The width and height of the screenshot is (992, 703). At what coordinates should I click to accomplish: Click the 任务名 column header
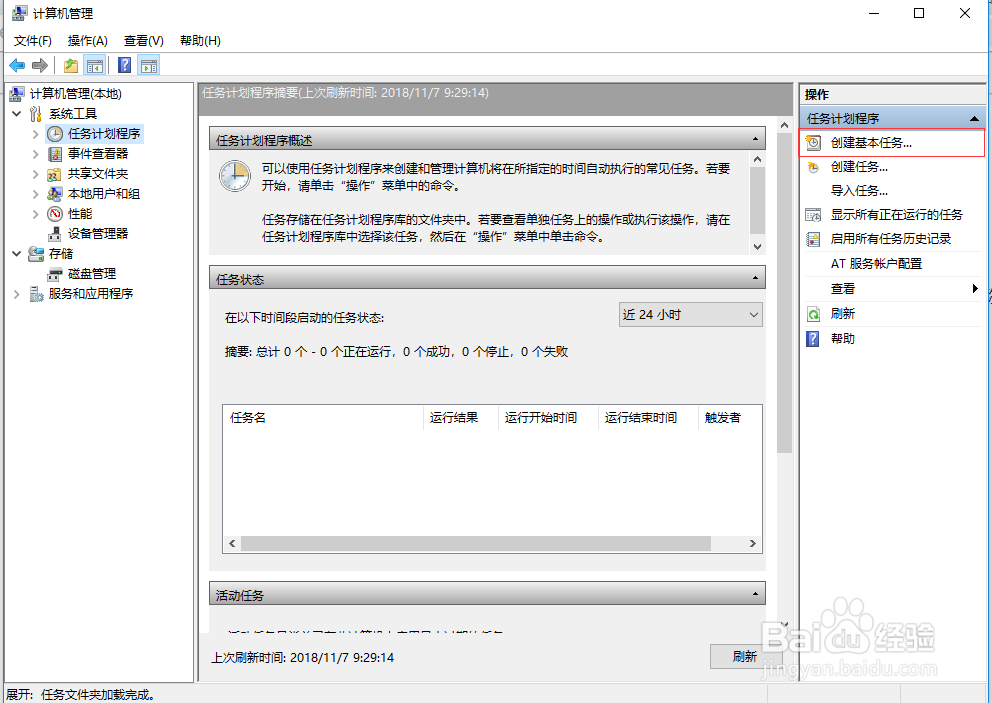(323, 418)
